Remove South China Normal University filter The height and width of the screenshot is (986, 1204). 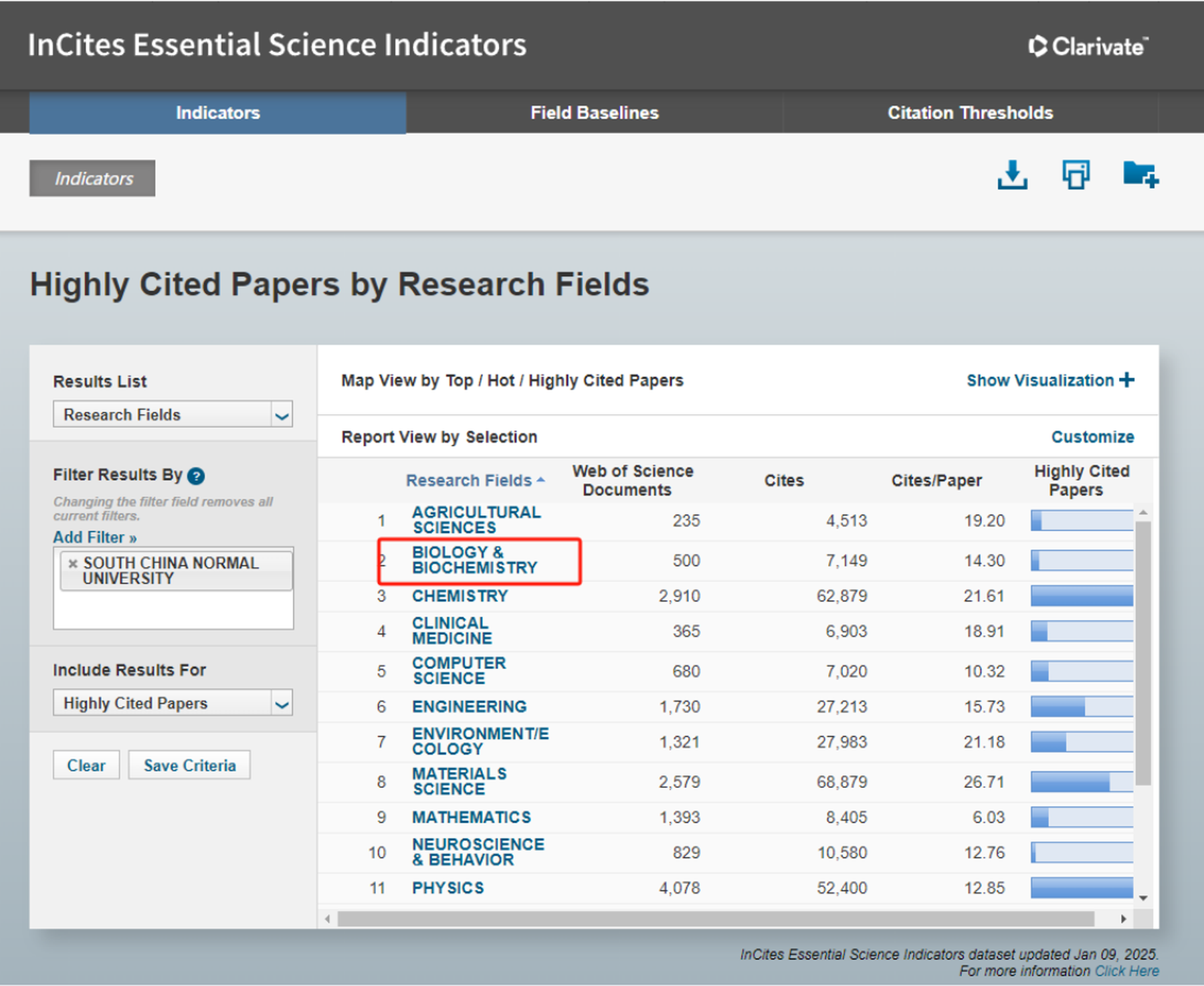tap(73, 563)
